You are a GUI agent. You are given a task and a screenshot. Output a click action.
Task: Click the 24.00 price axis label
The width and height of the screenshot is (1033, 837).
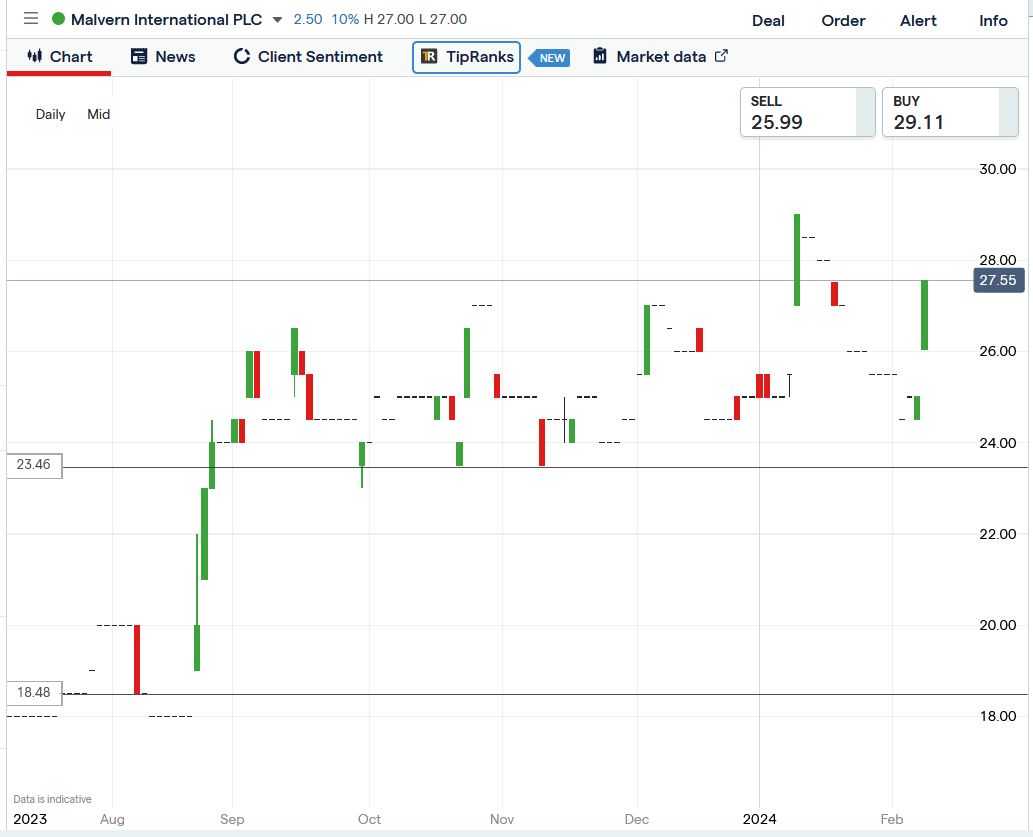997,443
